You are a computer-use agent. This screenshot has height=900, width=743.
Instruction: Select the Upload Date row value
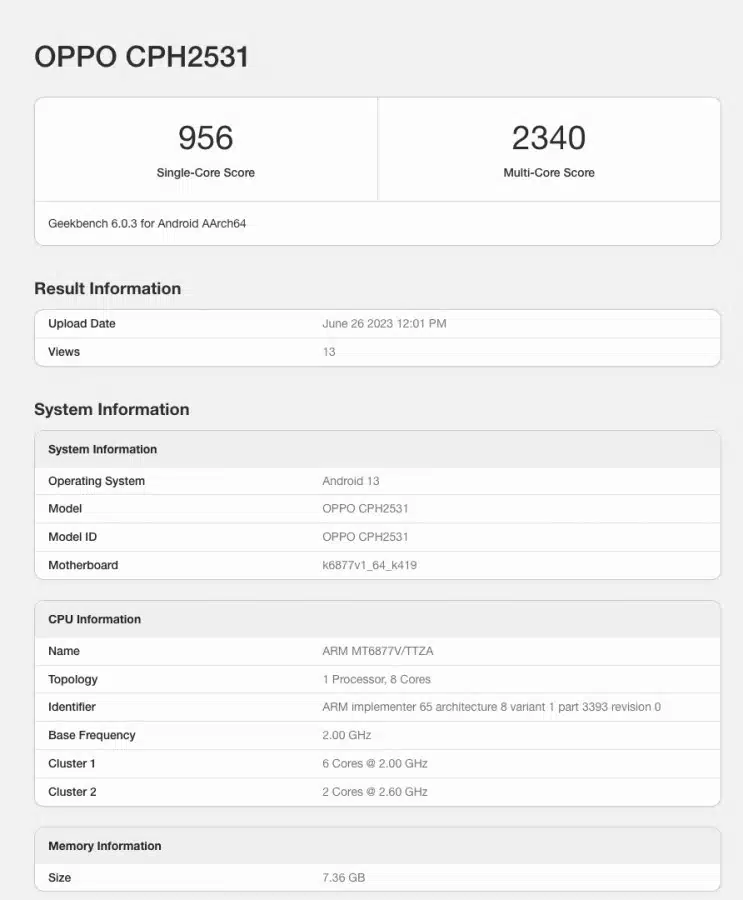click(384, 324)
